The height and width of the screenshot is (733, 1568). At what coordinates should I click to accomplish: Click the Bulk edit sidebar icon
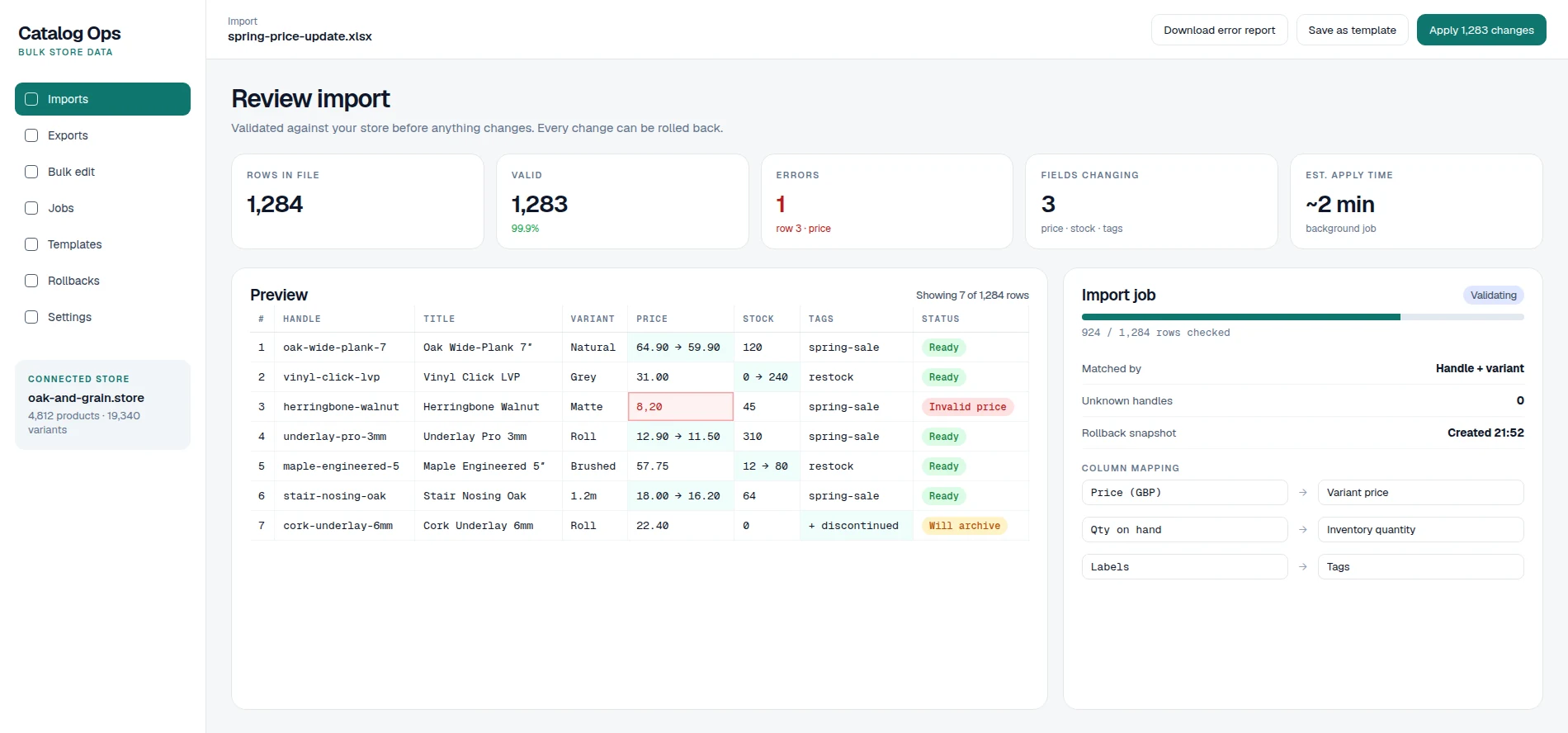(31, 172)
